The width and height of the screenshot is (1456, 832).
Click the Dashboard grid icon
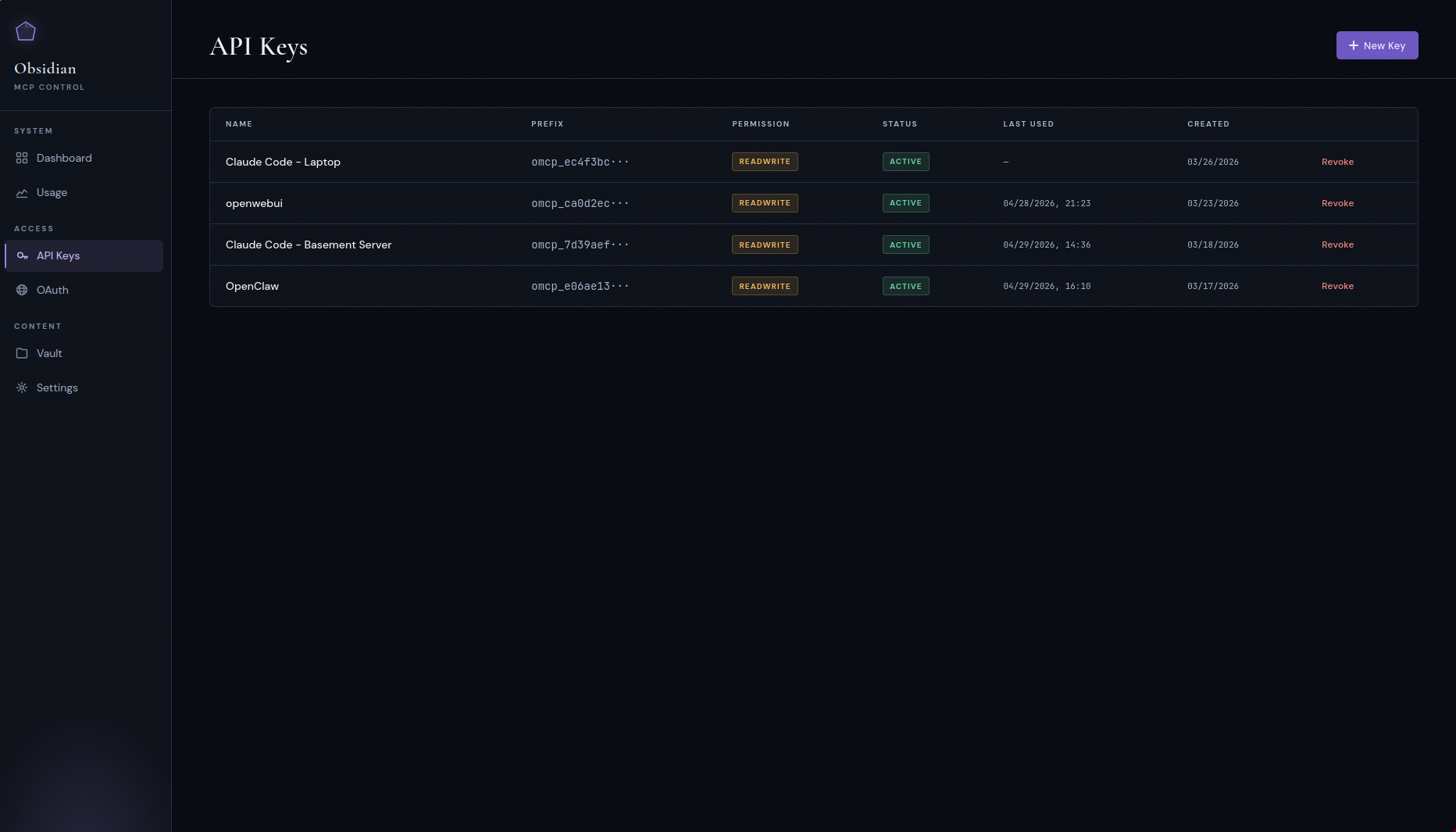click(x=22, y=158)
